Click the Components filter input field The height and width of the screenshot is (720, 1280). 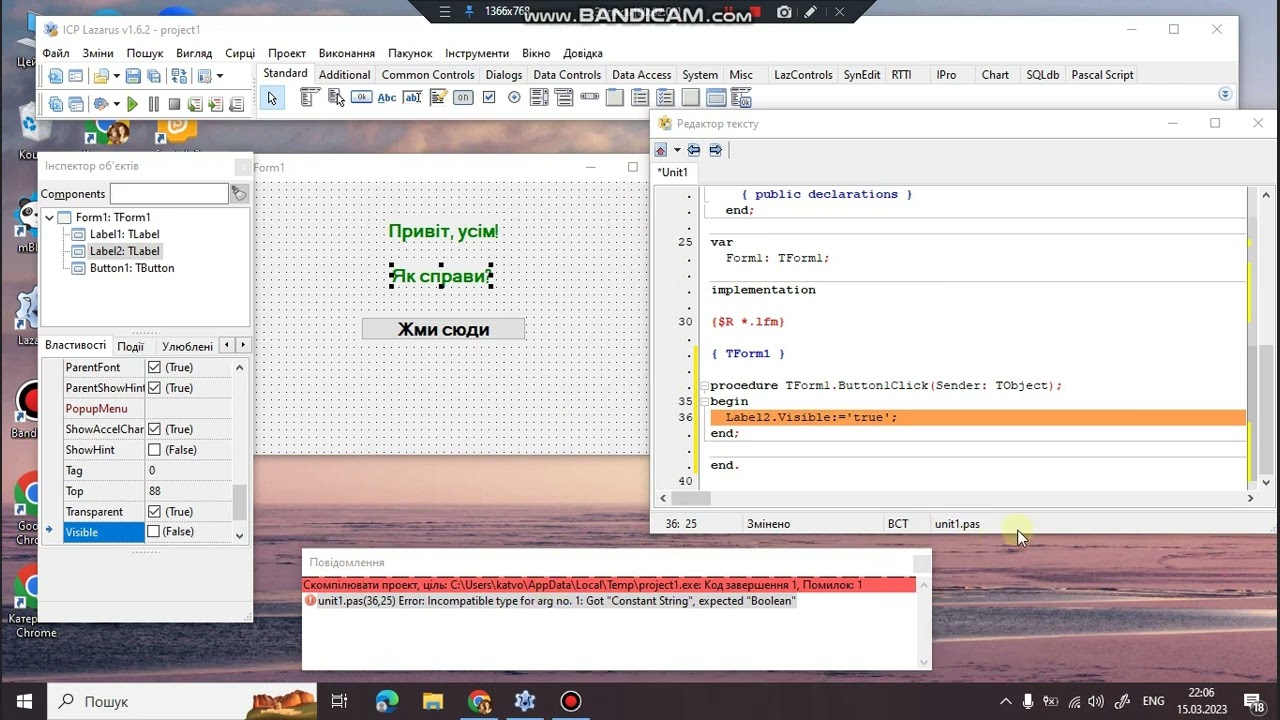(169, 194)
